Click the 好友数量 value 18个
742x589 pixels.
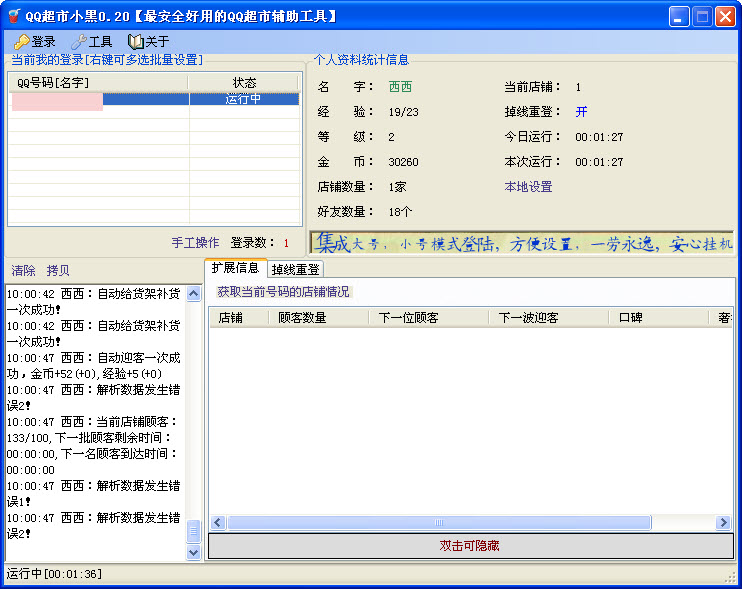coord(400,212)
